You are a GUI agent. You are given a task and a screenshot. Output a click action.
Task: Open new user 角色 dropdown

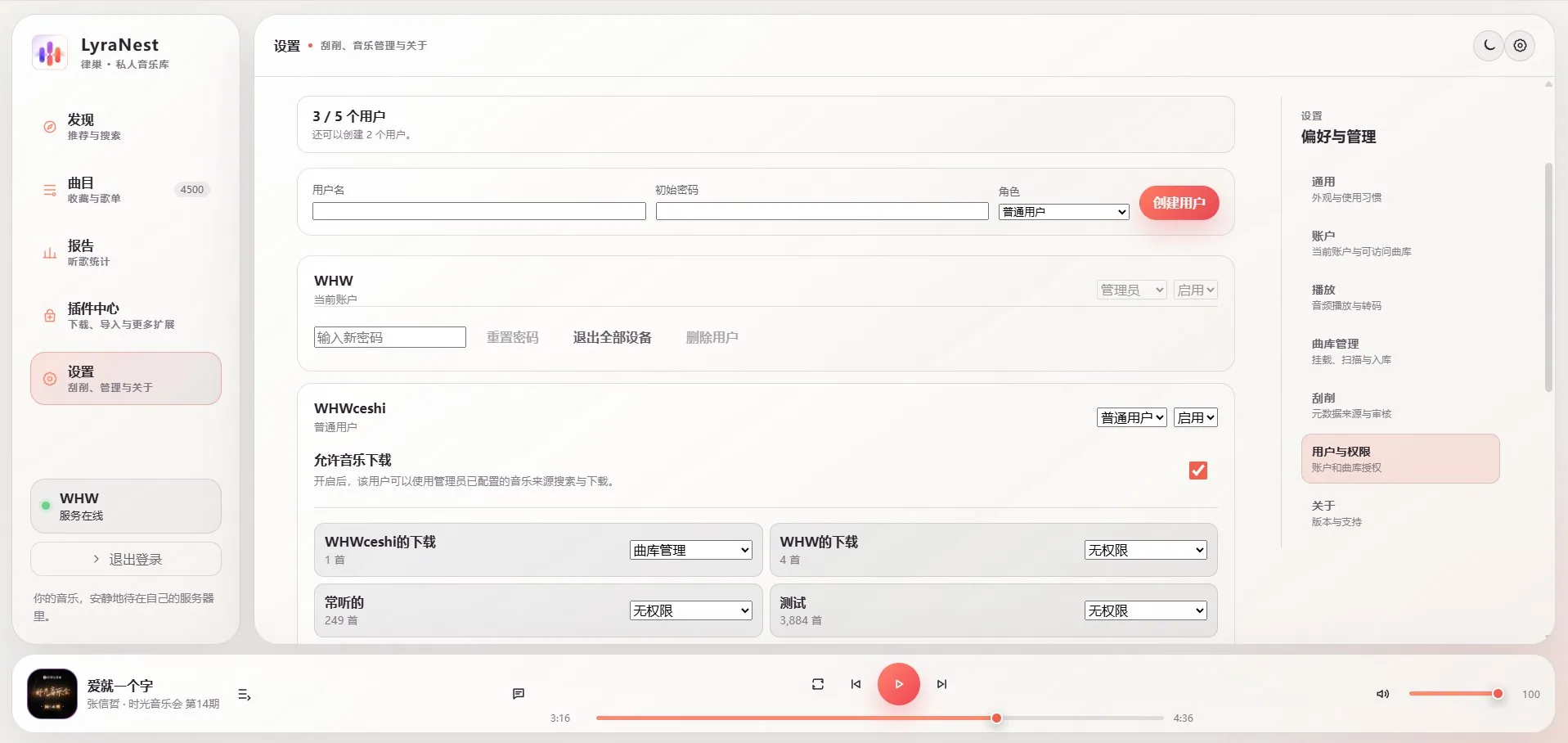(1064, 212)
